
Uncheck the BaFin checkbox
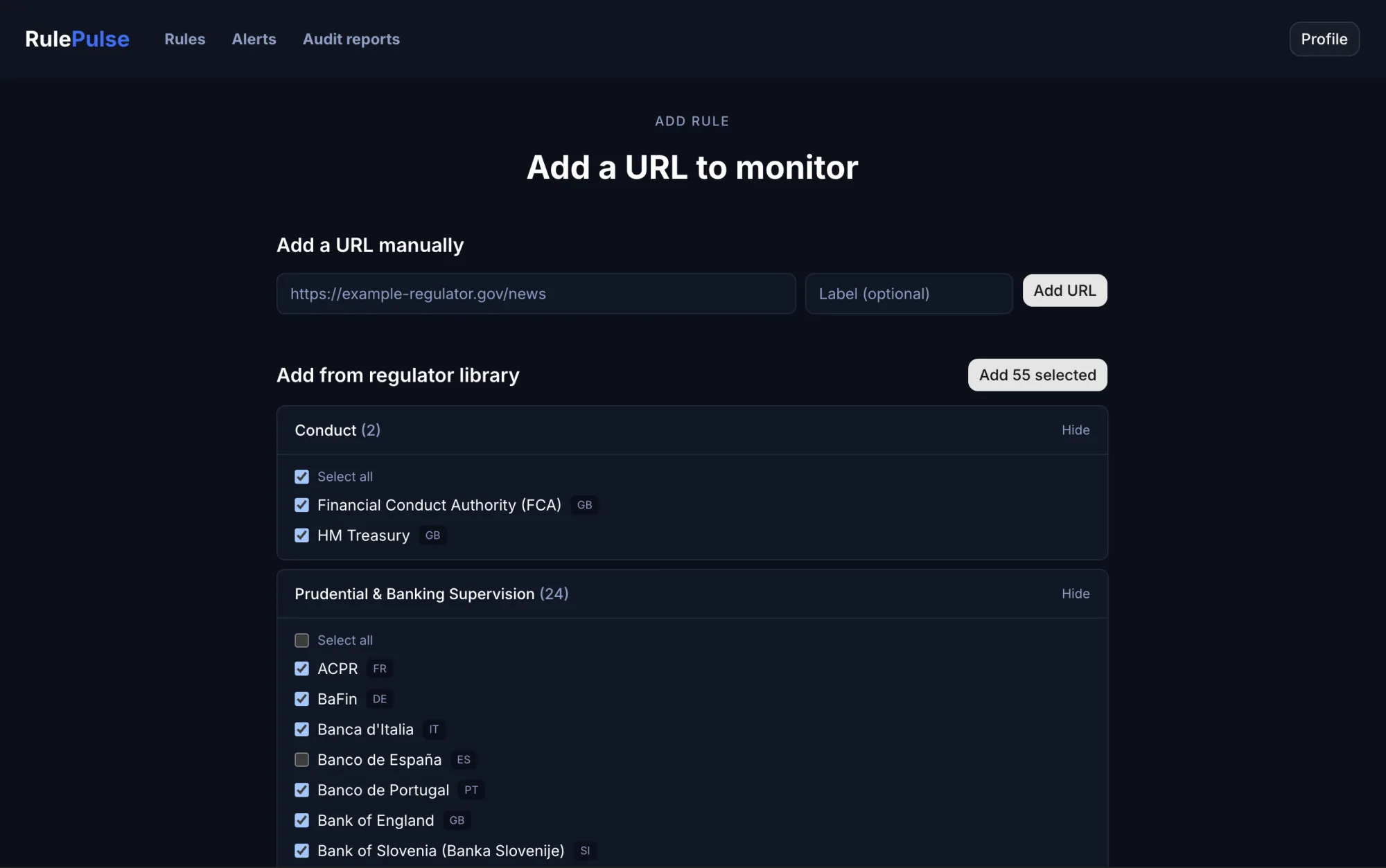(301, 699)
